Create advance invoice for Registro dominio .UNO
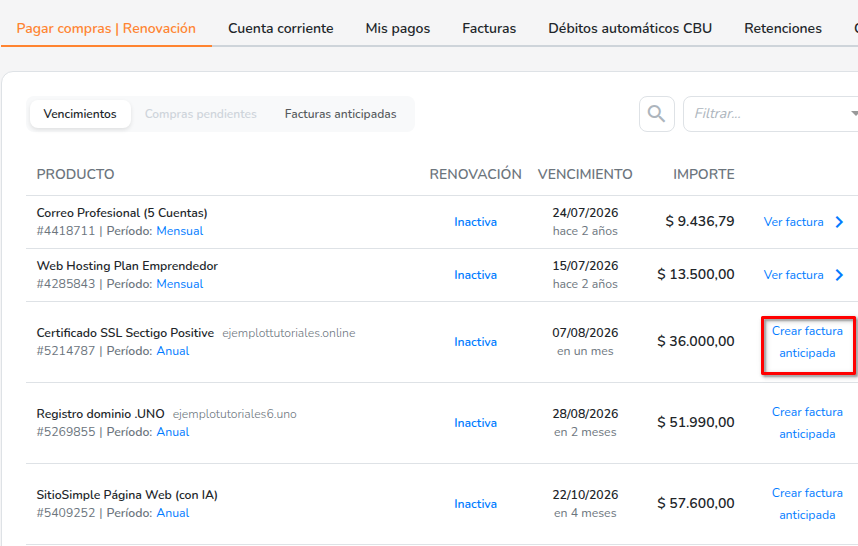Viewport: 858px width, 546px height. 808,423
